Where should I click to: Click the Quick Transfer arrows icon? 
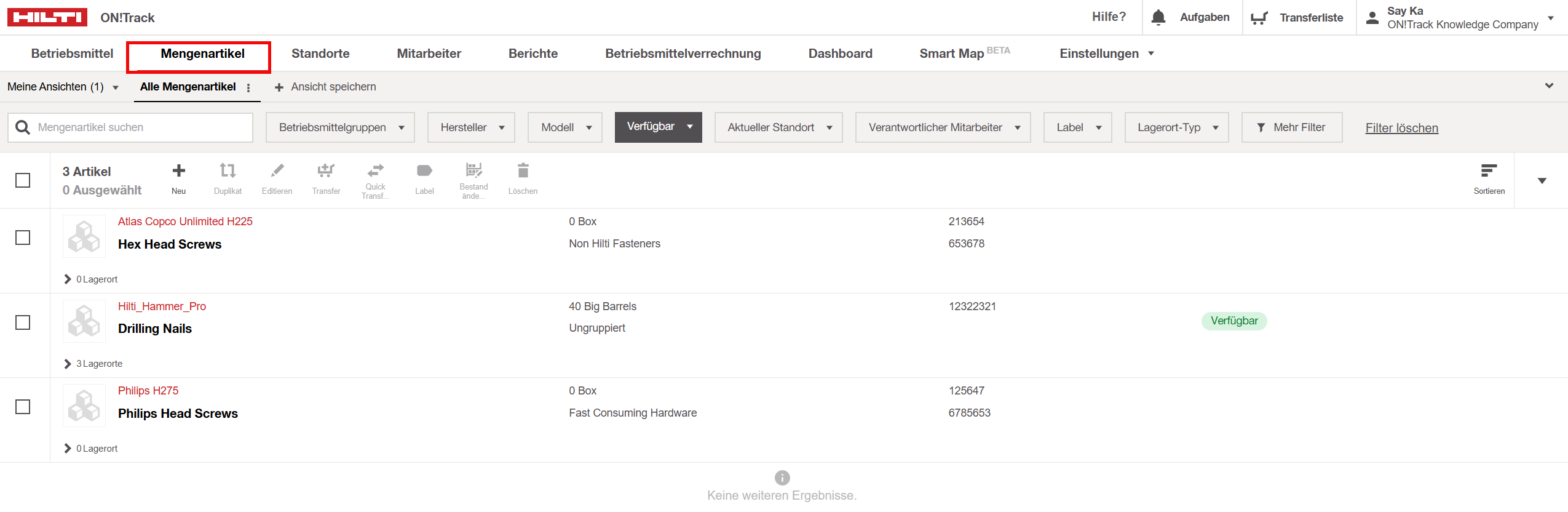375,170
